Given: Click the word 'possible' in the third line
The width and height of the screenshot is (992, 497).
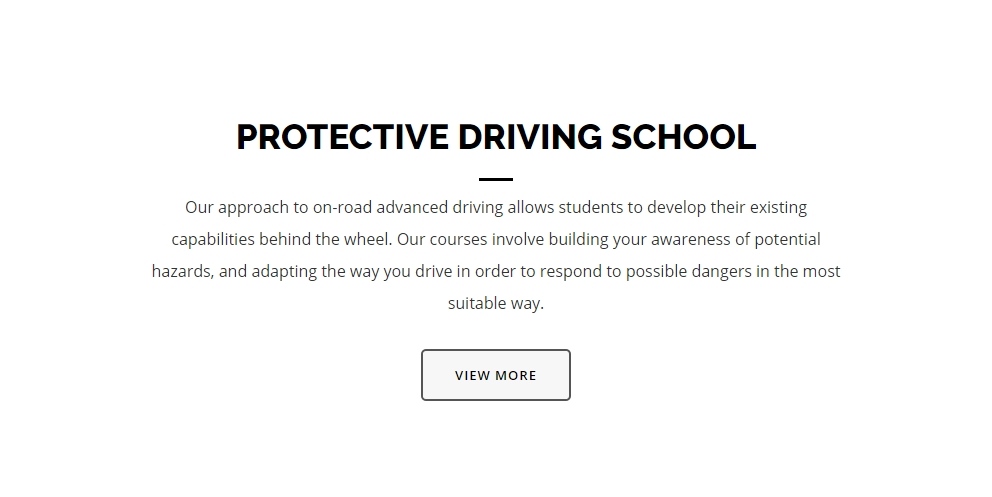Looking at the screenshot, I should pos(656,273).
